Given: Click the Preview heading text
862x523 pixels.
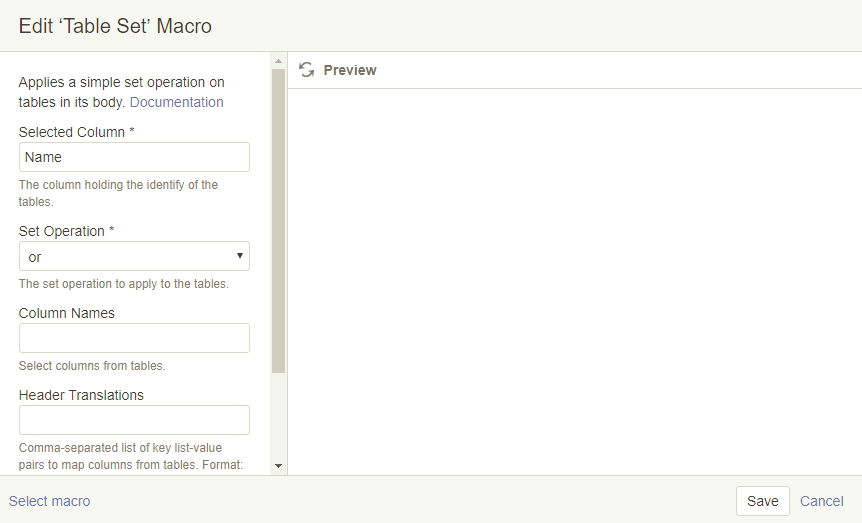Looking at the screenshot, I should 350,70.
